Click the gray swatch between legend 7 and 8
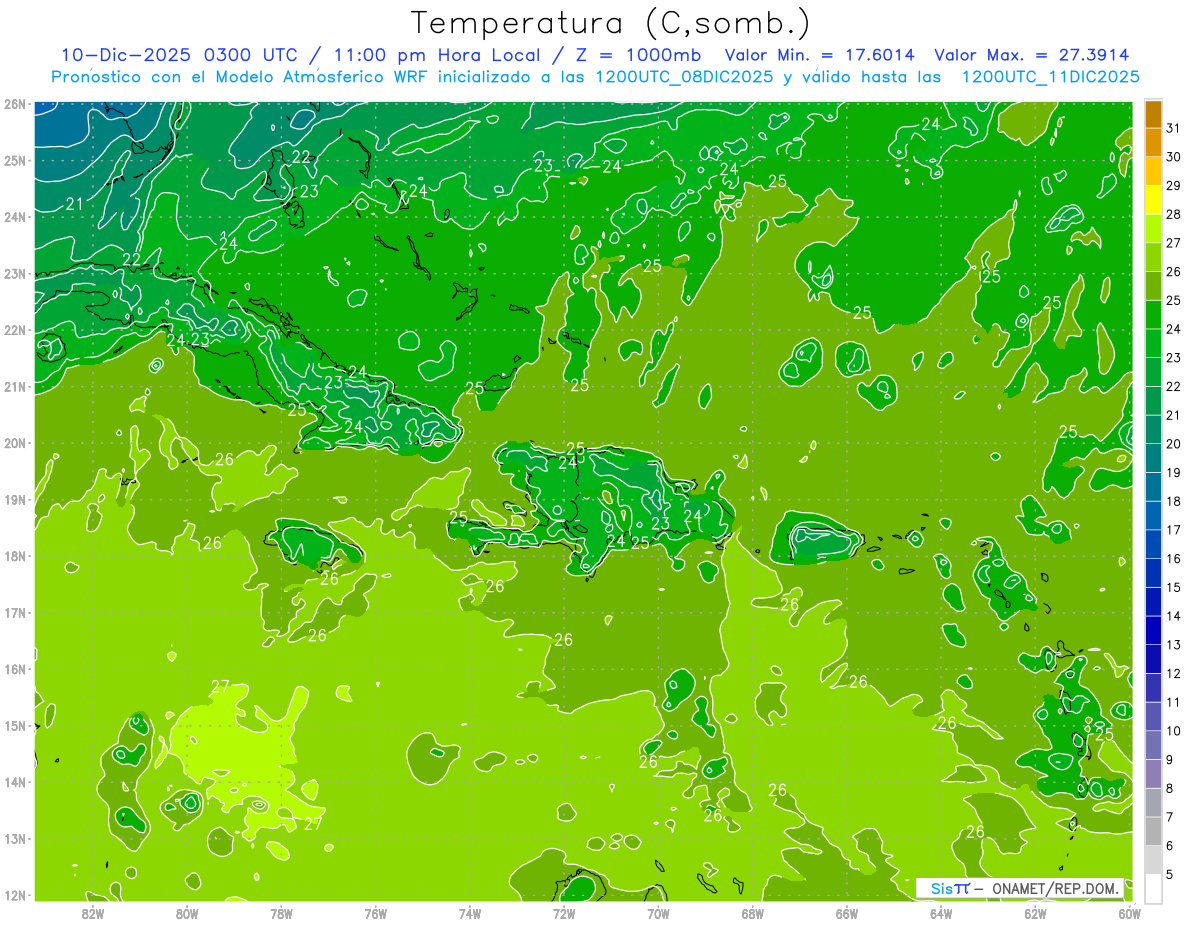1200x927 pixels. [1153, 802]
